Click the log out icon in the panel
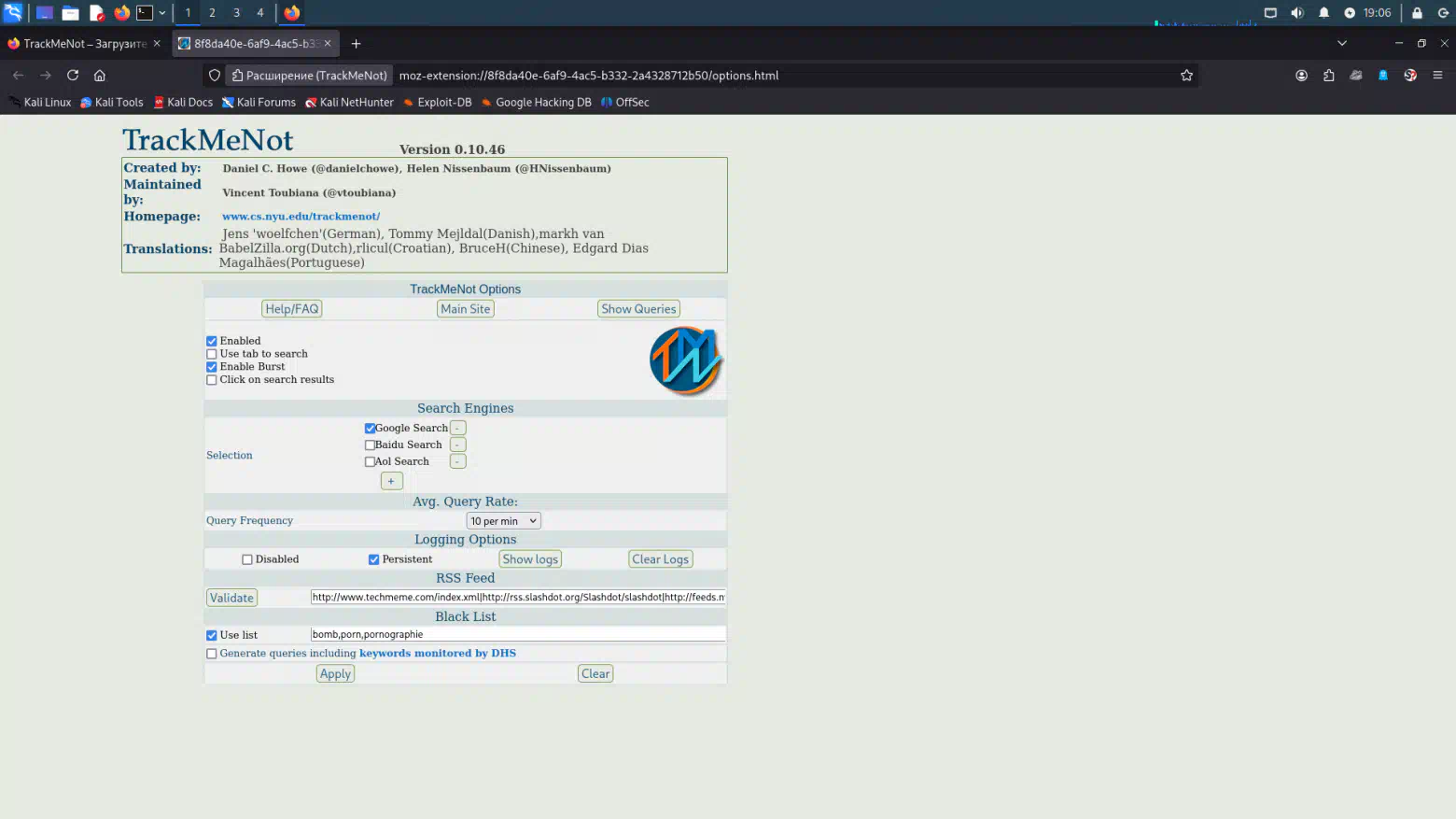1456x819 pixels. [1443, 13]
